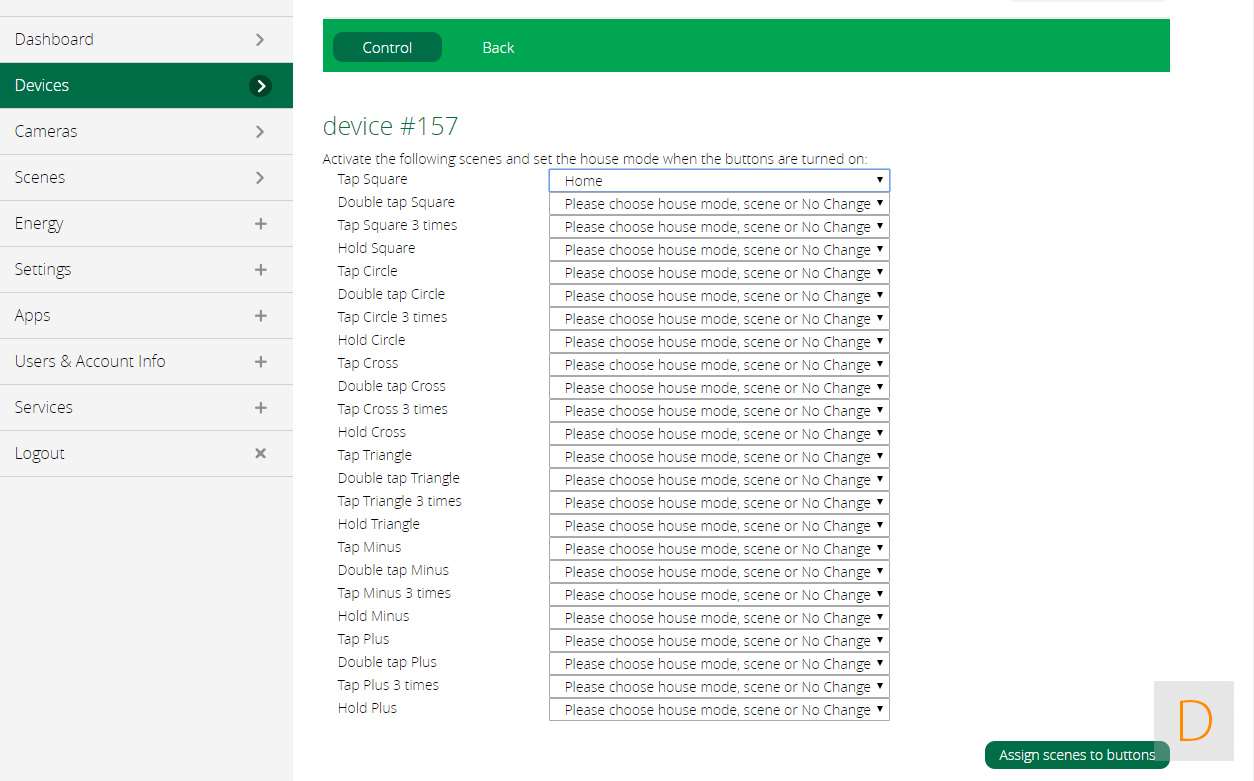
Task: Click the Back button
Action: (x=498, y=48)
